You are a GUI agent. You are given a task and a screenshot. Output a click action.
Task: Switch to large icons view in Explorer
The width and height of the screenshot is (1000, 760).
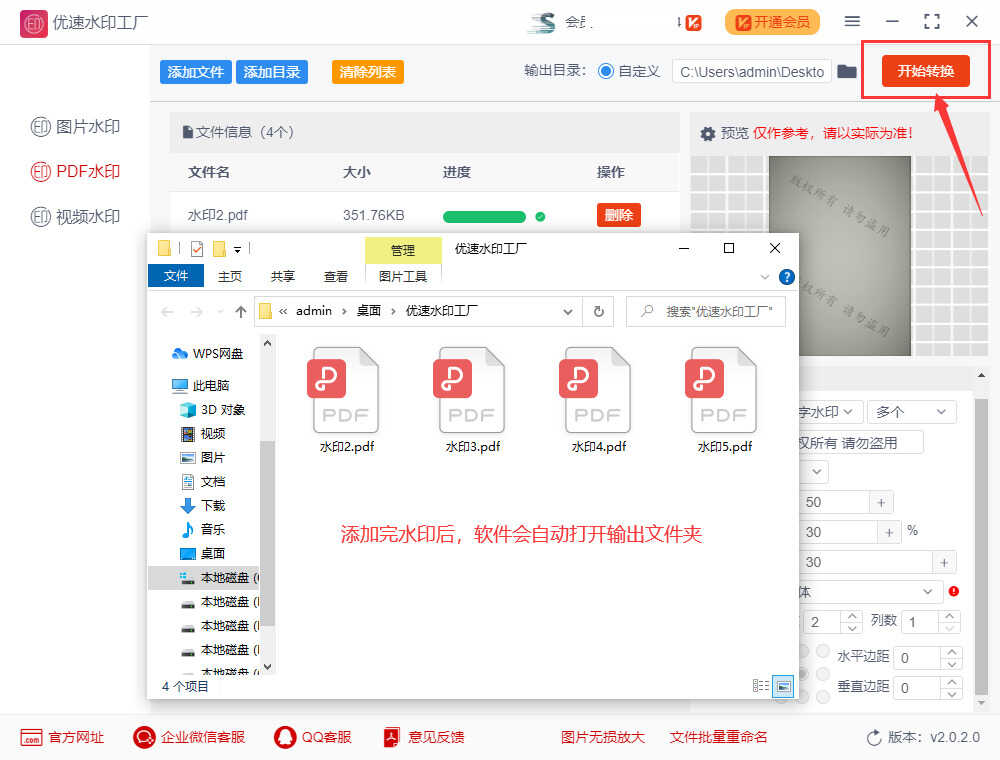point(783,687)
